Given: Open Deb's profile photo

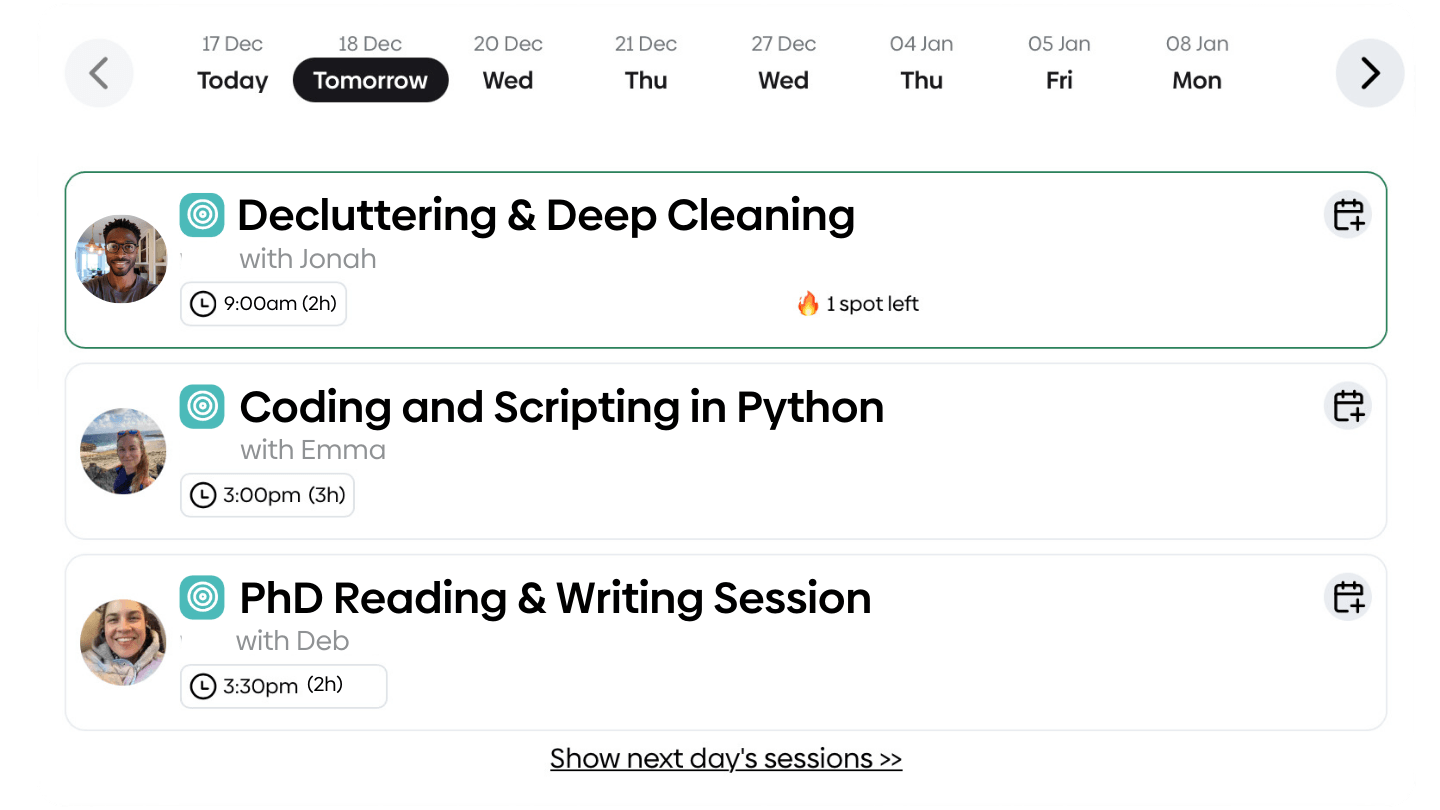Looking at the screenshot, I should (123, 642).
